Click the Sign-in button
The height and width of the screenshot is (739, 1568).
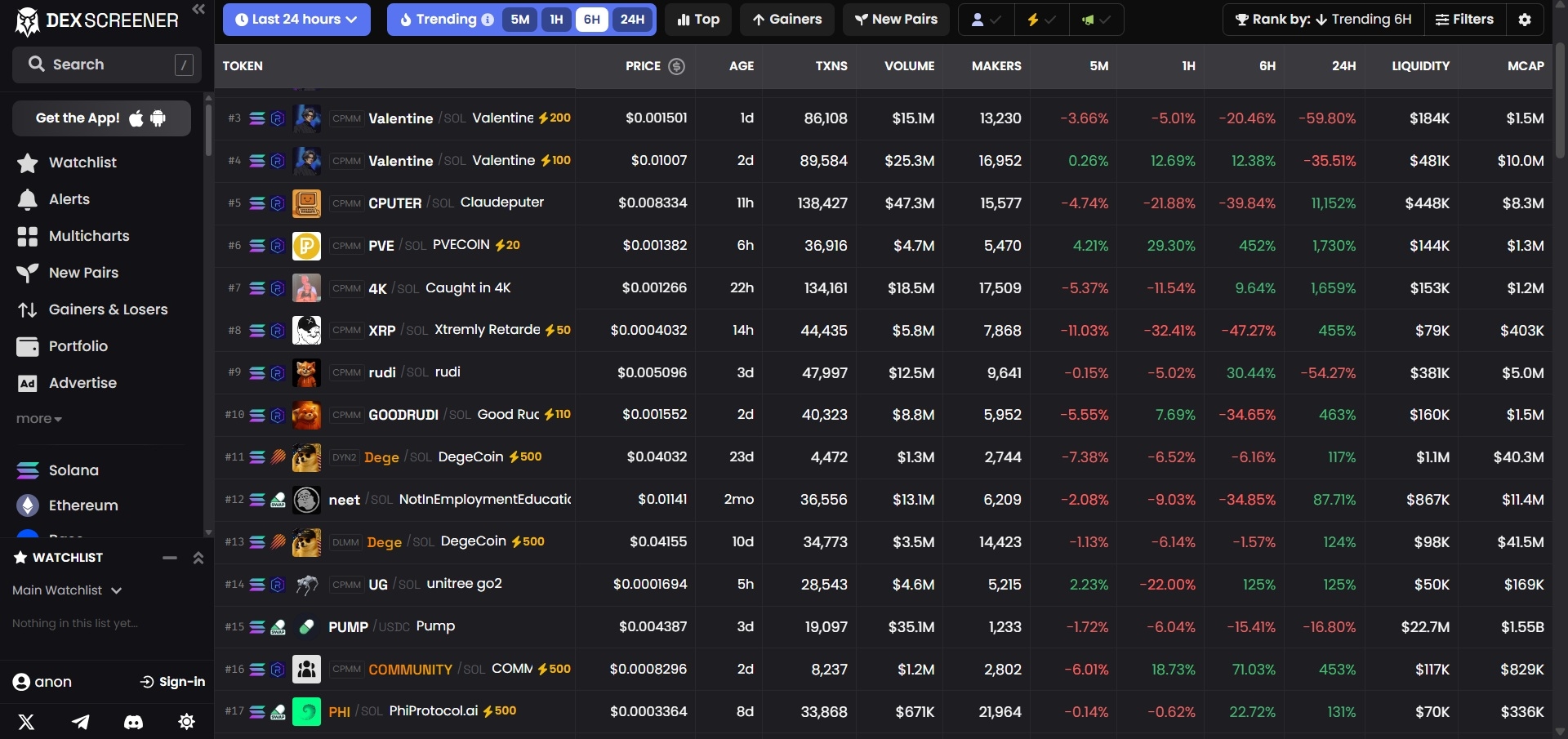(172, 682)
